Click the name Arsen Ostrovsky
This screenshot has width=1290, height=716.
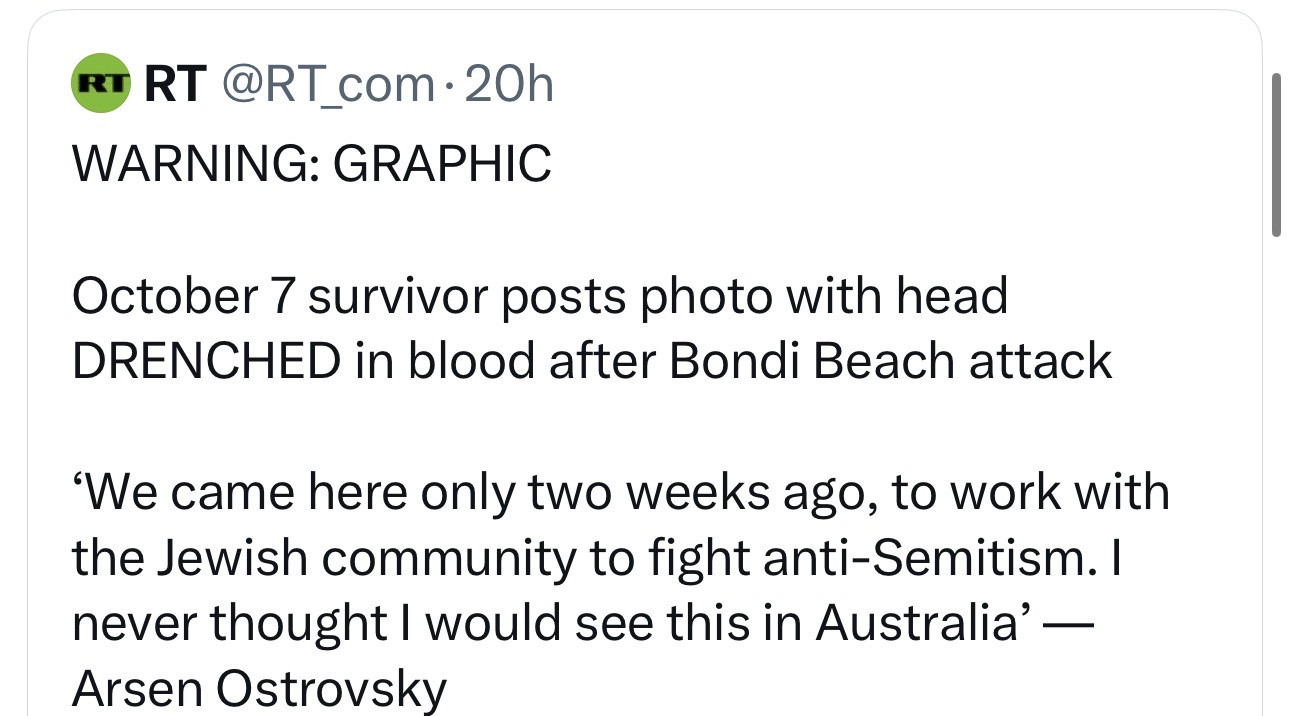pos(259,688)
